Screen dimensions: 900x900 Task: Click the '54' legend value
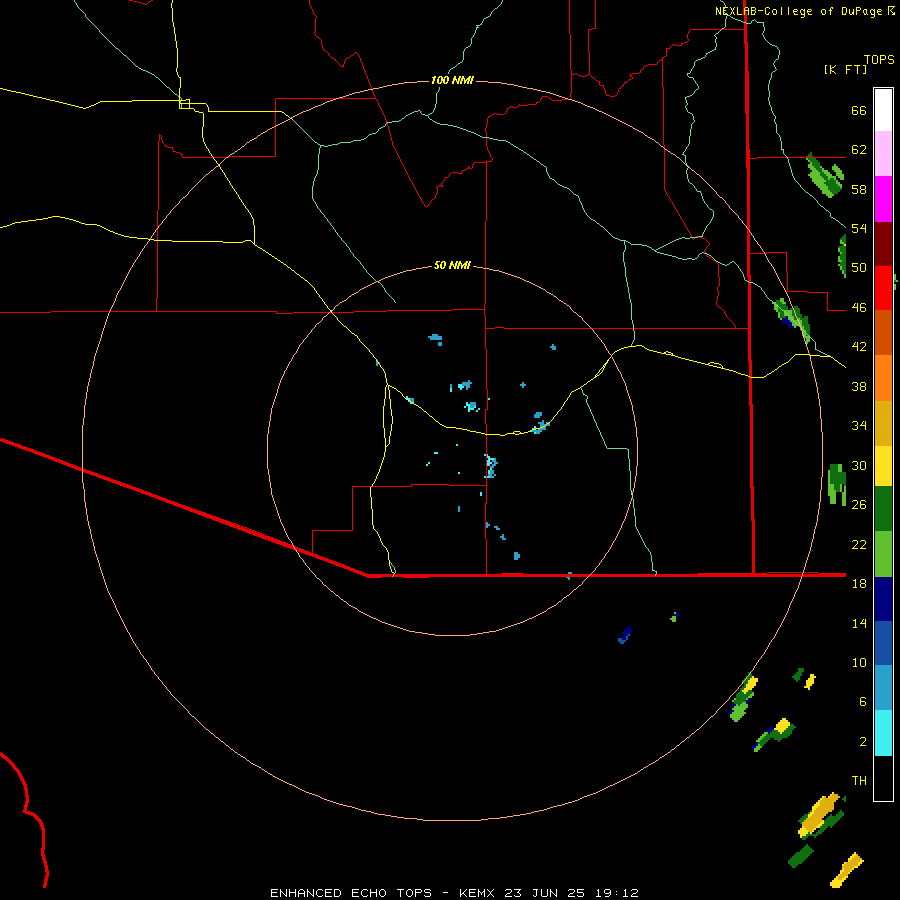[x=859, y=228]
